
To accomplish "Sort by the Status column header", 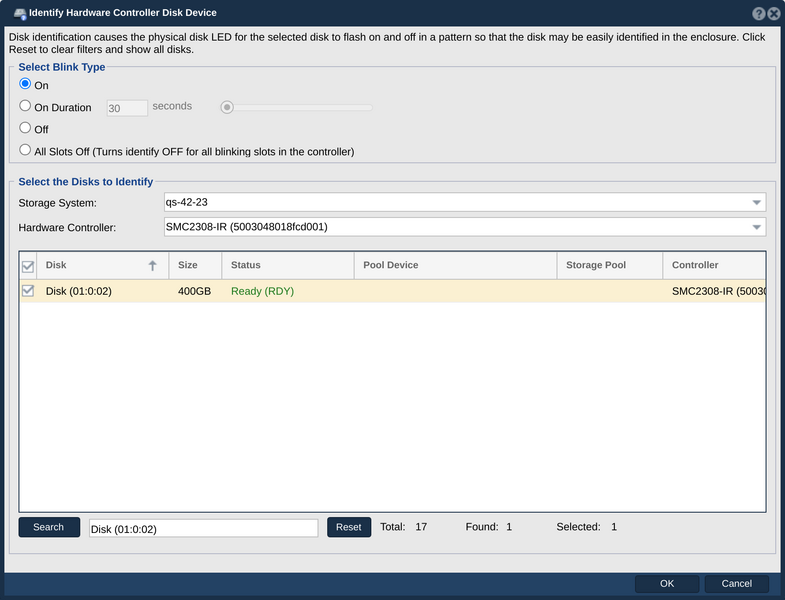I will point(288,265).
